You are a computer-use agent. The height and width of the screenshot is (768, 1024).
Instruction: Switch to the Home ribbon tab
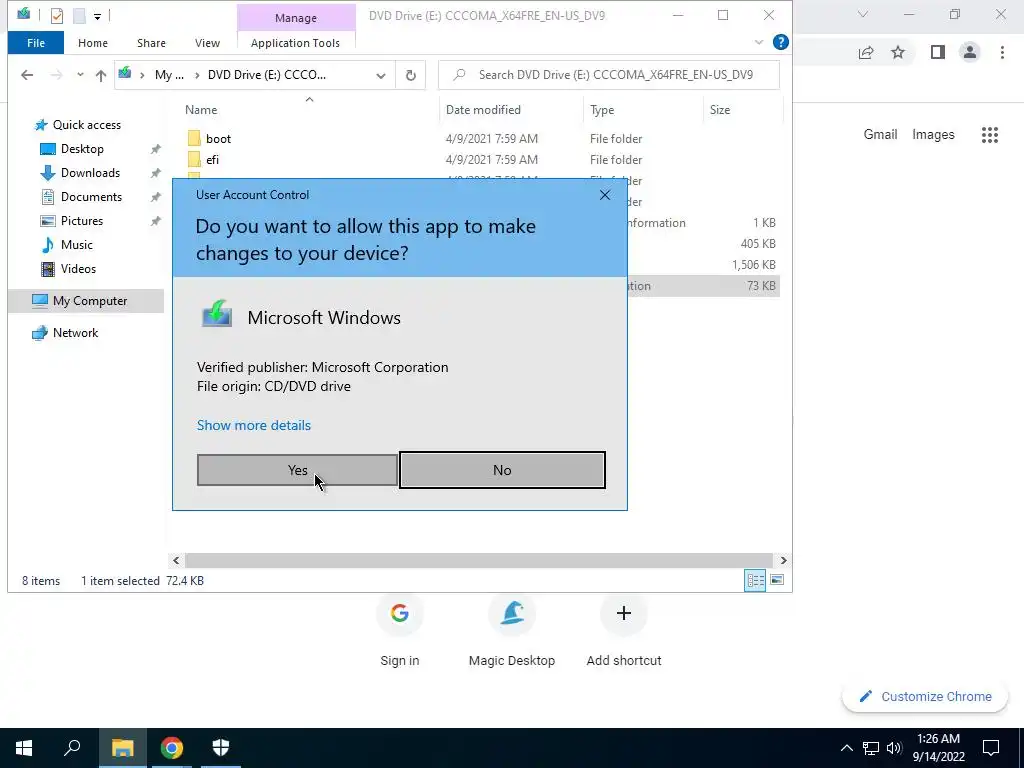point(93,43)
